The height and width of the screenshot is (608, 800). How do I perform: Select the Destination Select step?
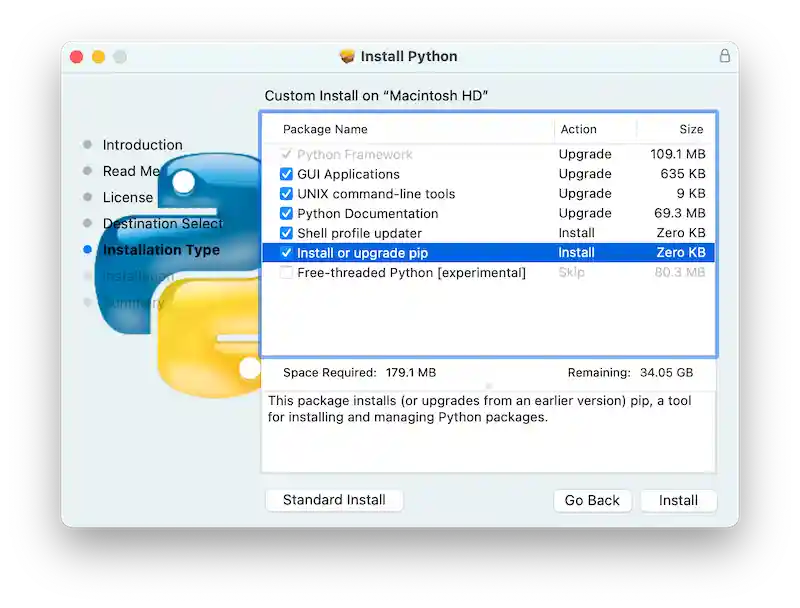pyautogui.click(x=163, y=223)
